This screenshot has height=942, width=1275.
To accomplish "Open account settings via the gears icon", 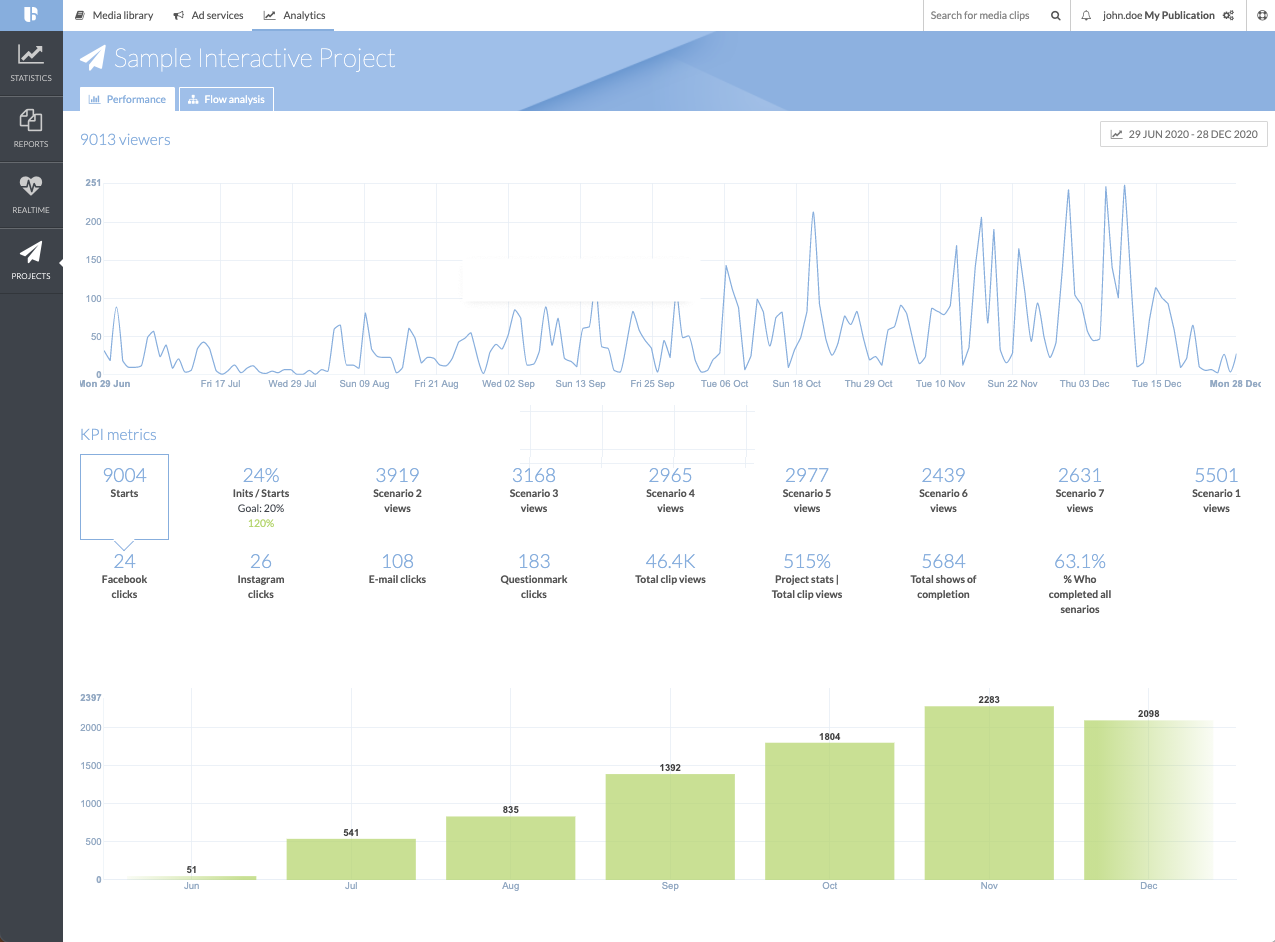I will (1229, 15).
